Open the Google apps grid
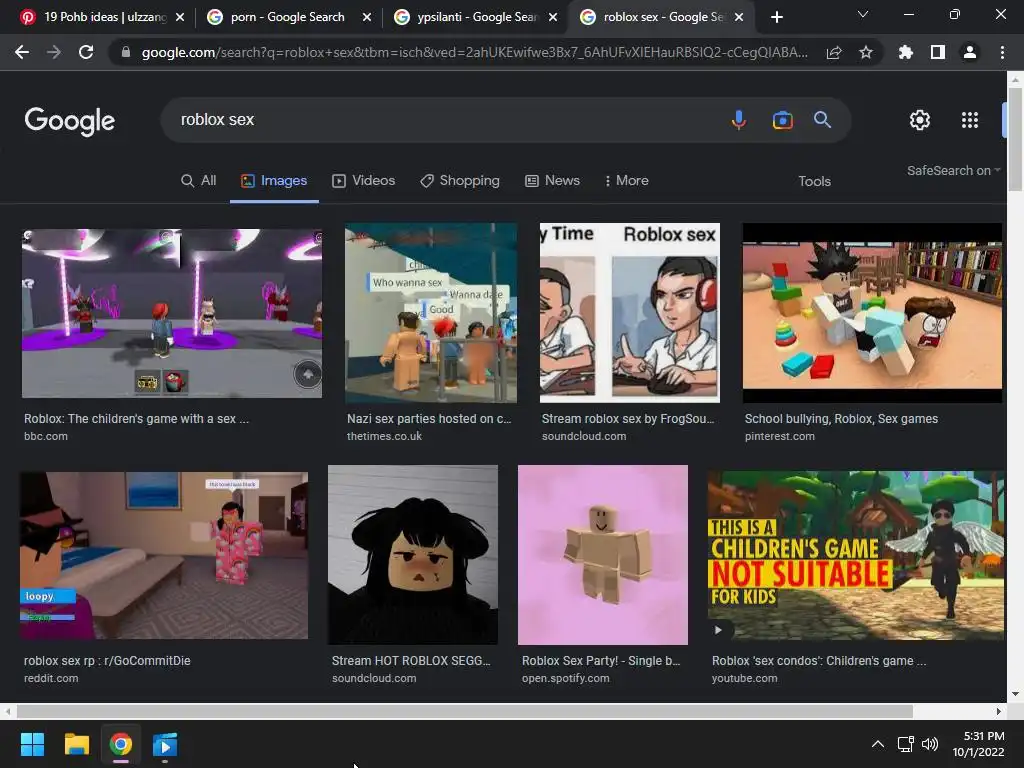This screenshot has width=1024, height=768. coord(970,120)
